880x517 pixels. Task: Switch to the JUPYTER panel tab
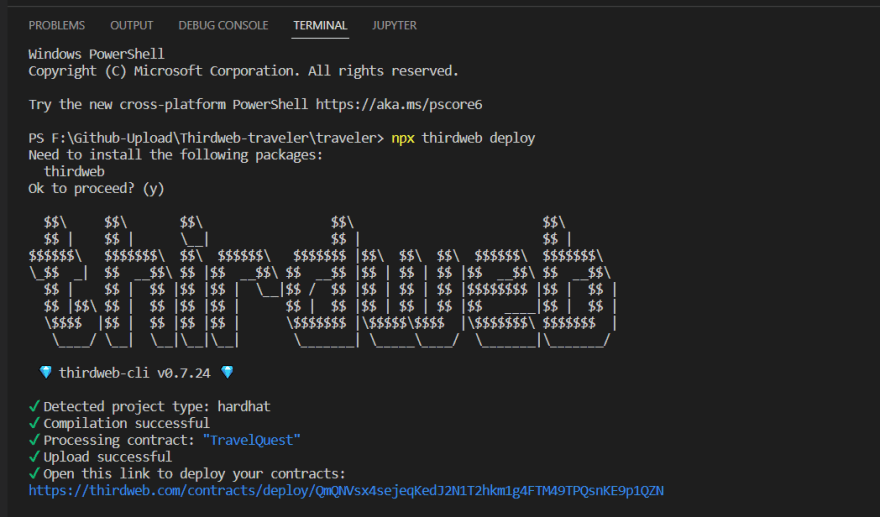(394, 25)
